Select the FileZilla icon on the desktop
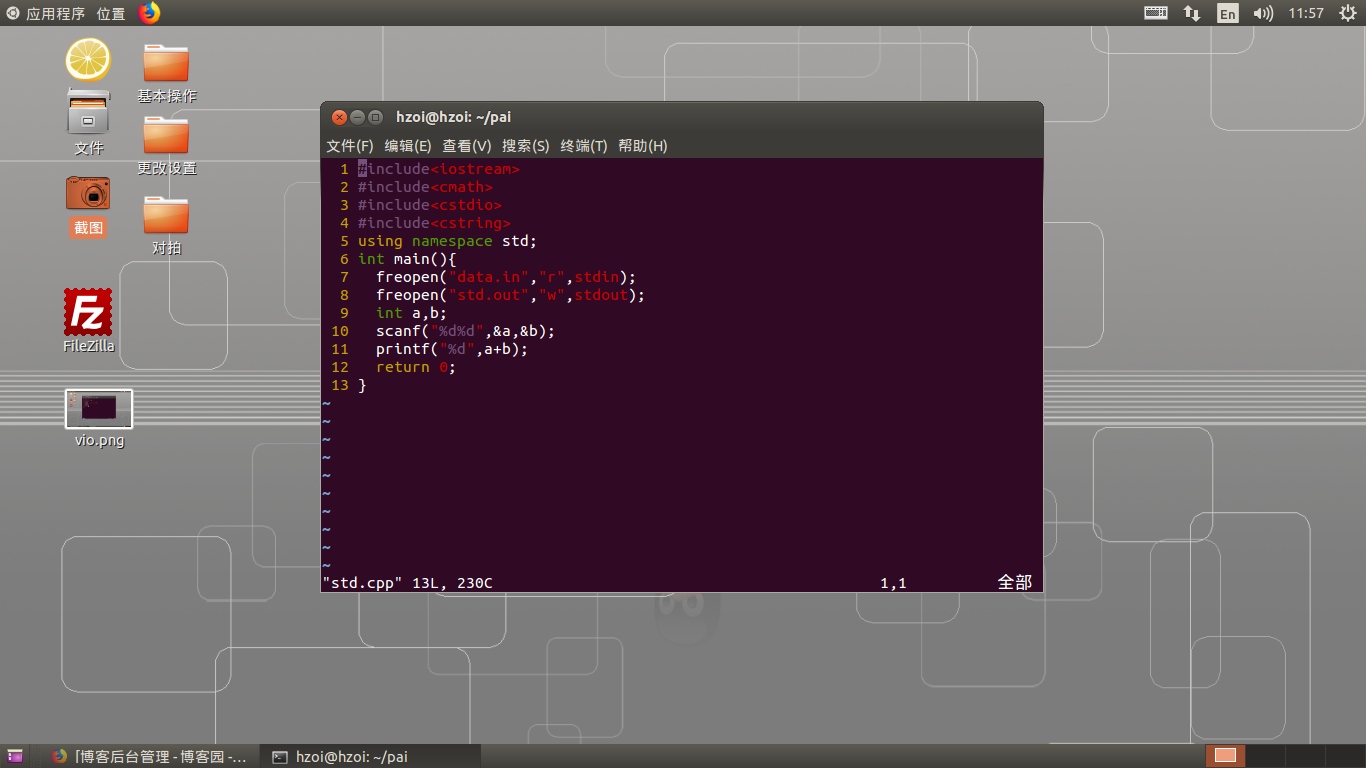Viewport: 1366px width, 768px height. click(88, 321)
